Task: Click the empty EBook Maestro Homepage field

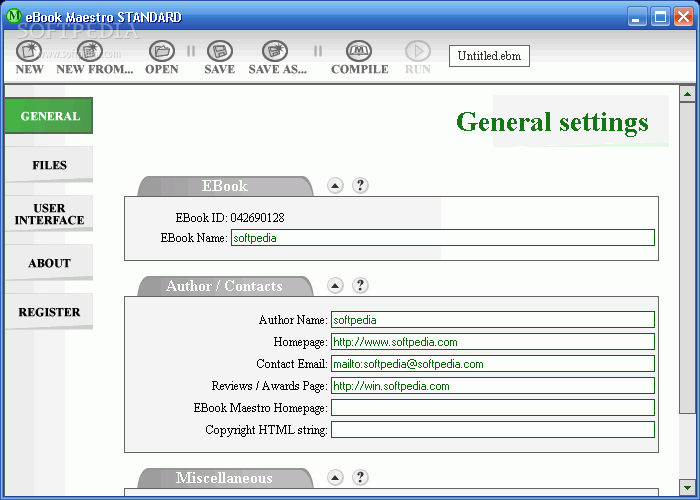Action: pos(493,408)
